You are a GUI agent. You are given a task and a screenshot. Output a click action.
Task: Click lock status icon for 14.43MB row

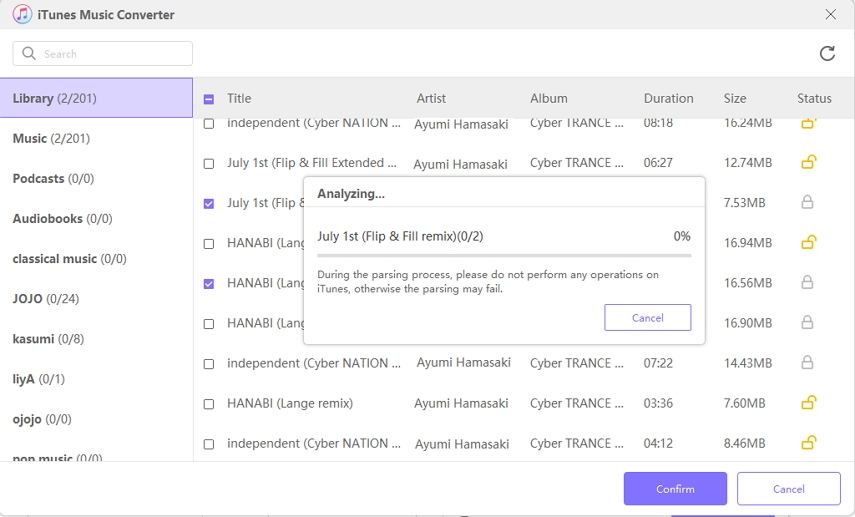tap(807, 363)
